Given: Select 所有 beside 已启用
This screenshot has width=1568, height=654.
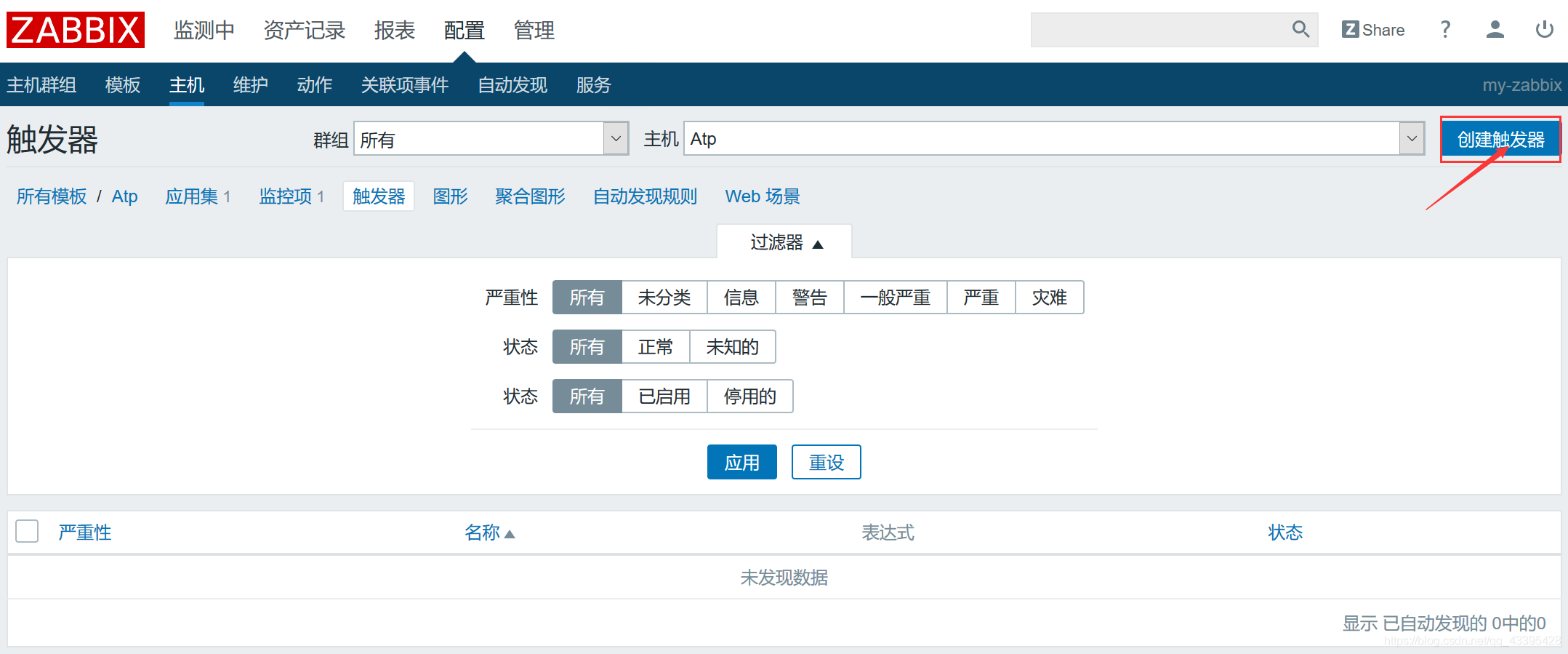Looking at the screenshot, I should (x=587, y=396).
